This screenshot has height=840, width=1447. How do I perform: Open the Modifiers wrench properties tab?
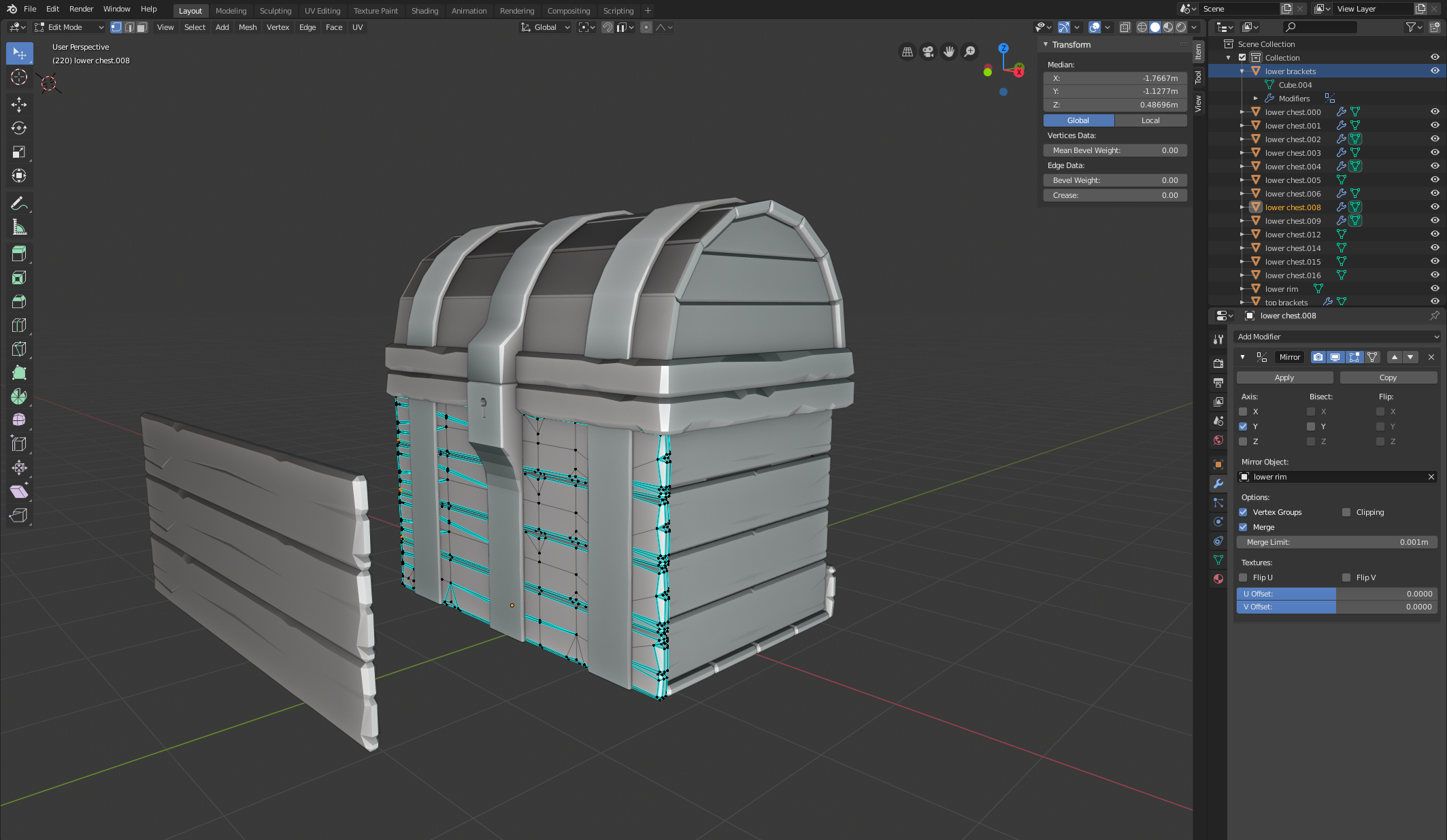point(1218,484)
